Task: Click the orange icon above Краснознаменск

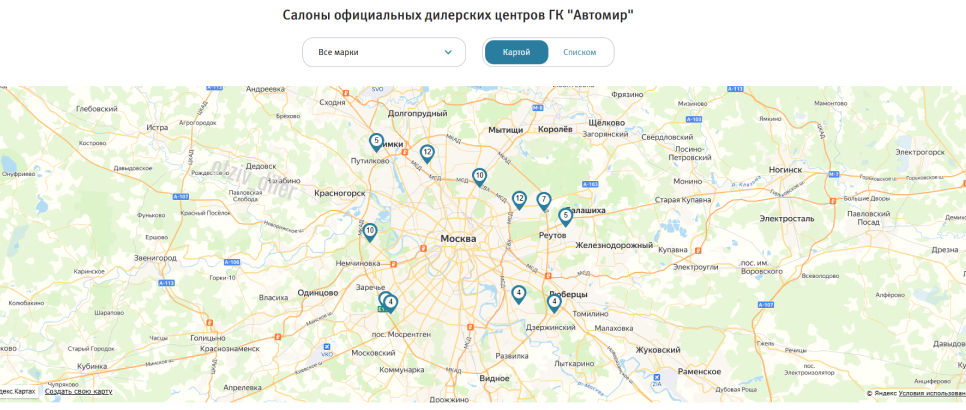Action: point(277,337)
